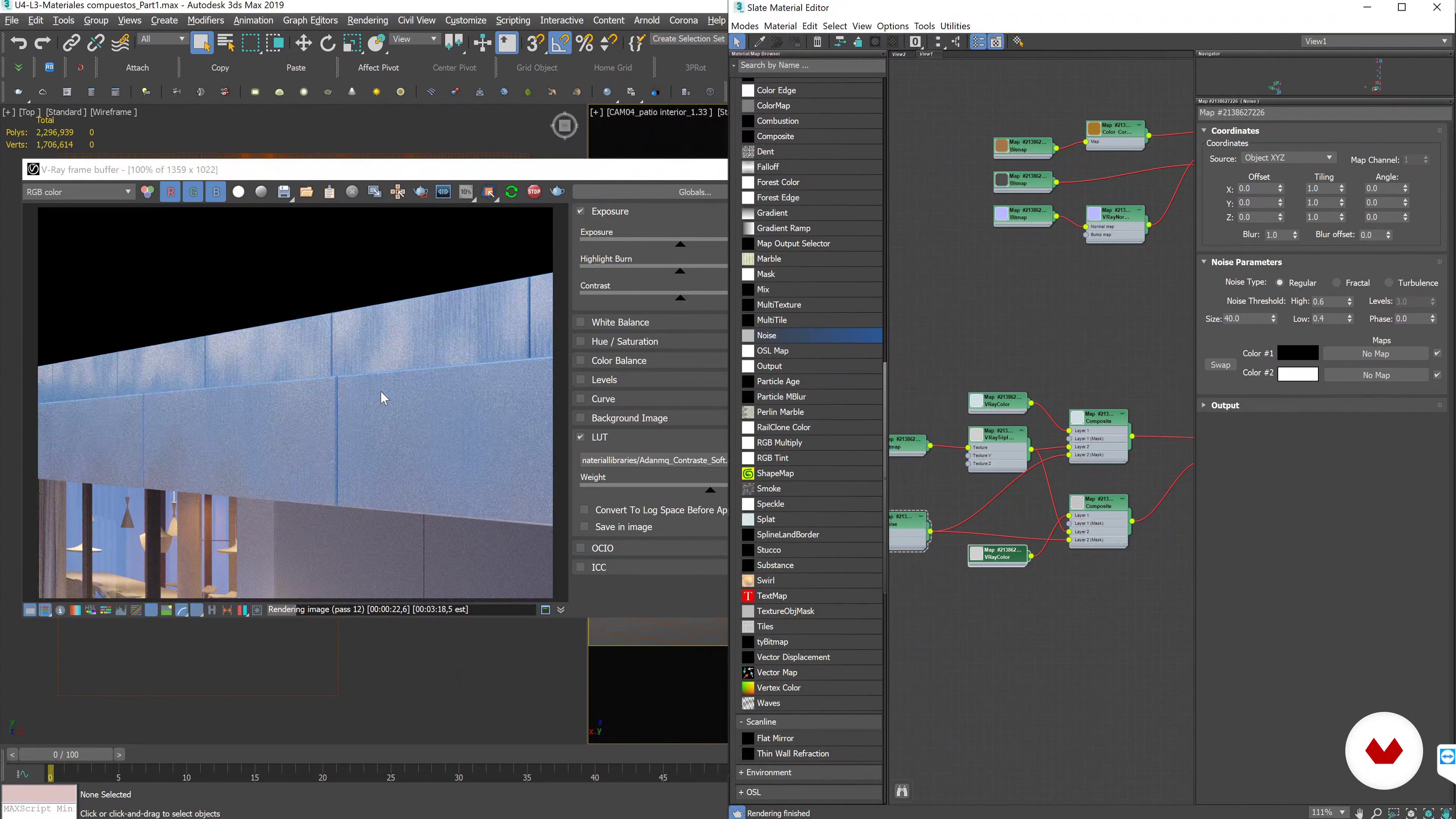The width and height of the screenshot is (1456, 819).
Task: Expand the Output rollout
Action: click(1204, 405)
